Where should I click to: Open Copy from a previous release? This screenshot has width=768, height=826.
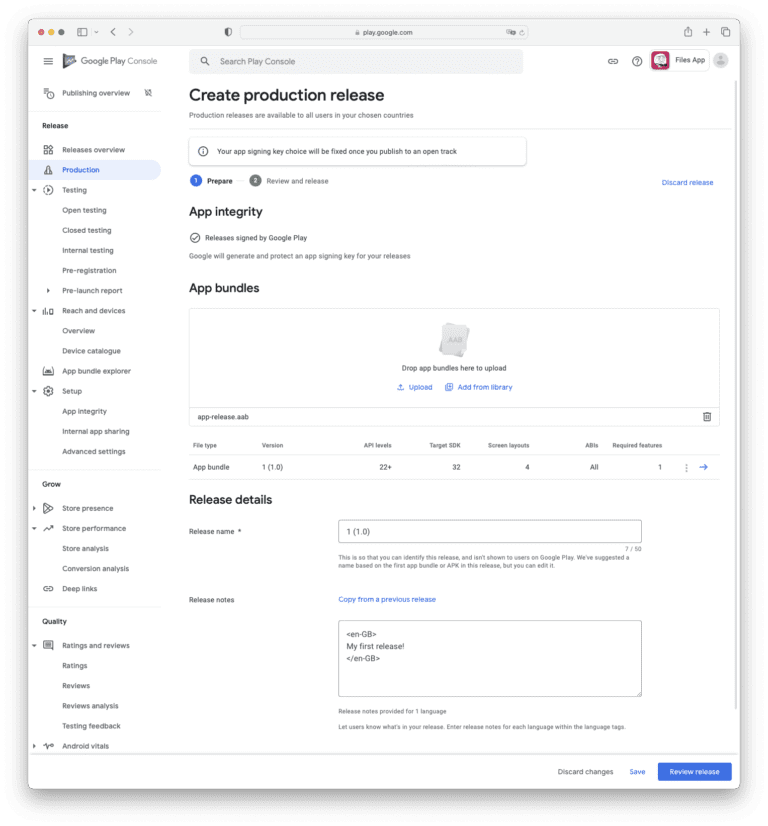tap(388, 599)
